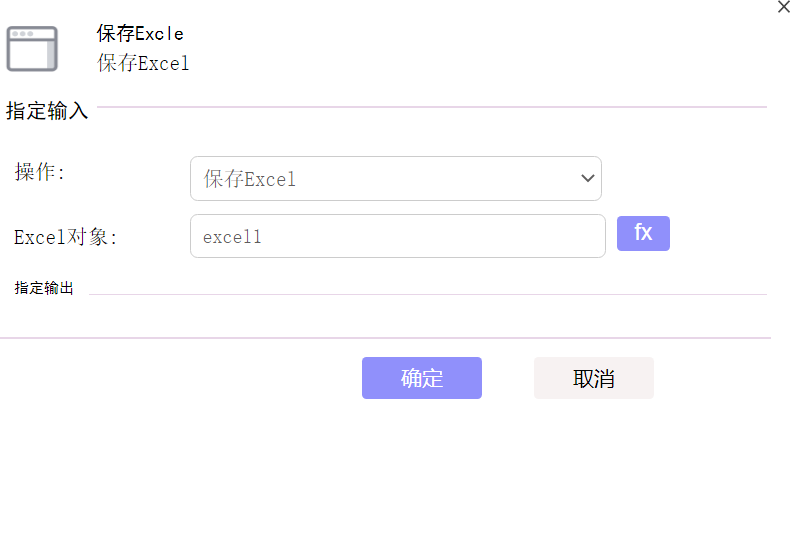Click the 操作: field label

point(39,172)
